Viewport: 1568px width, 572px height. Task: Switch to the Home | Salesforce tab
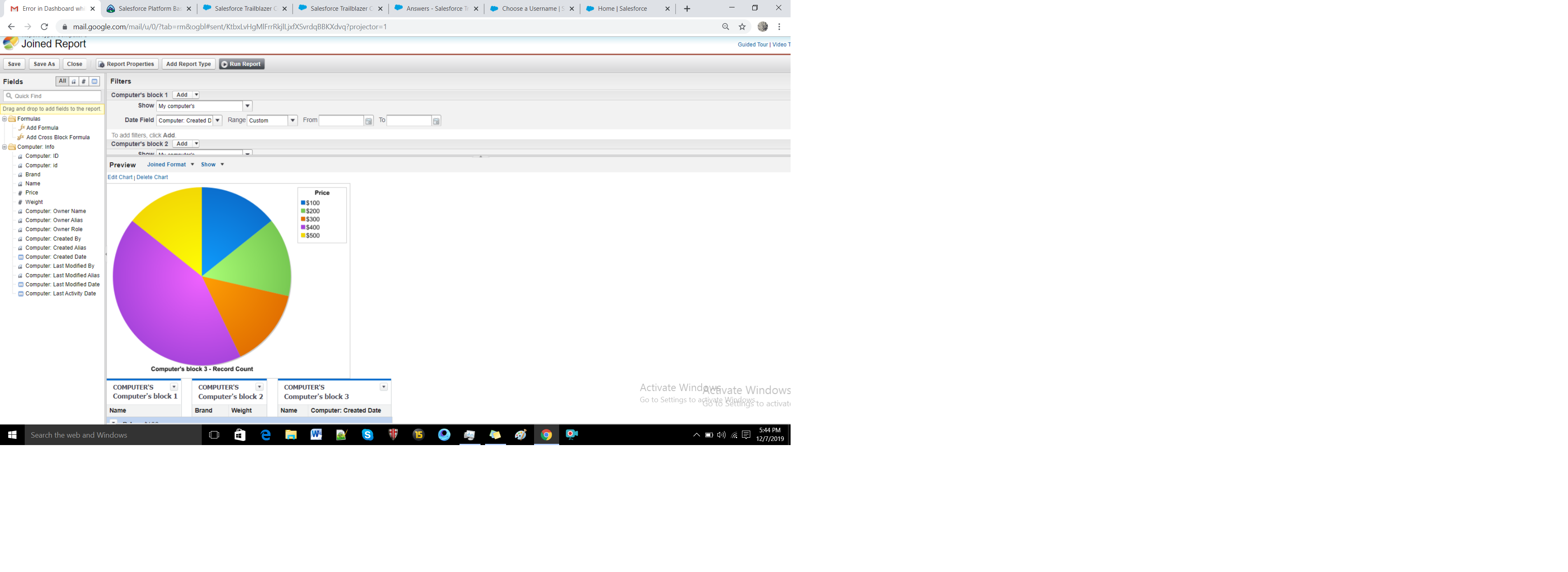click(621, 9)
